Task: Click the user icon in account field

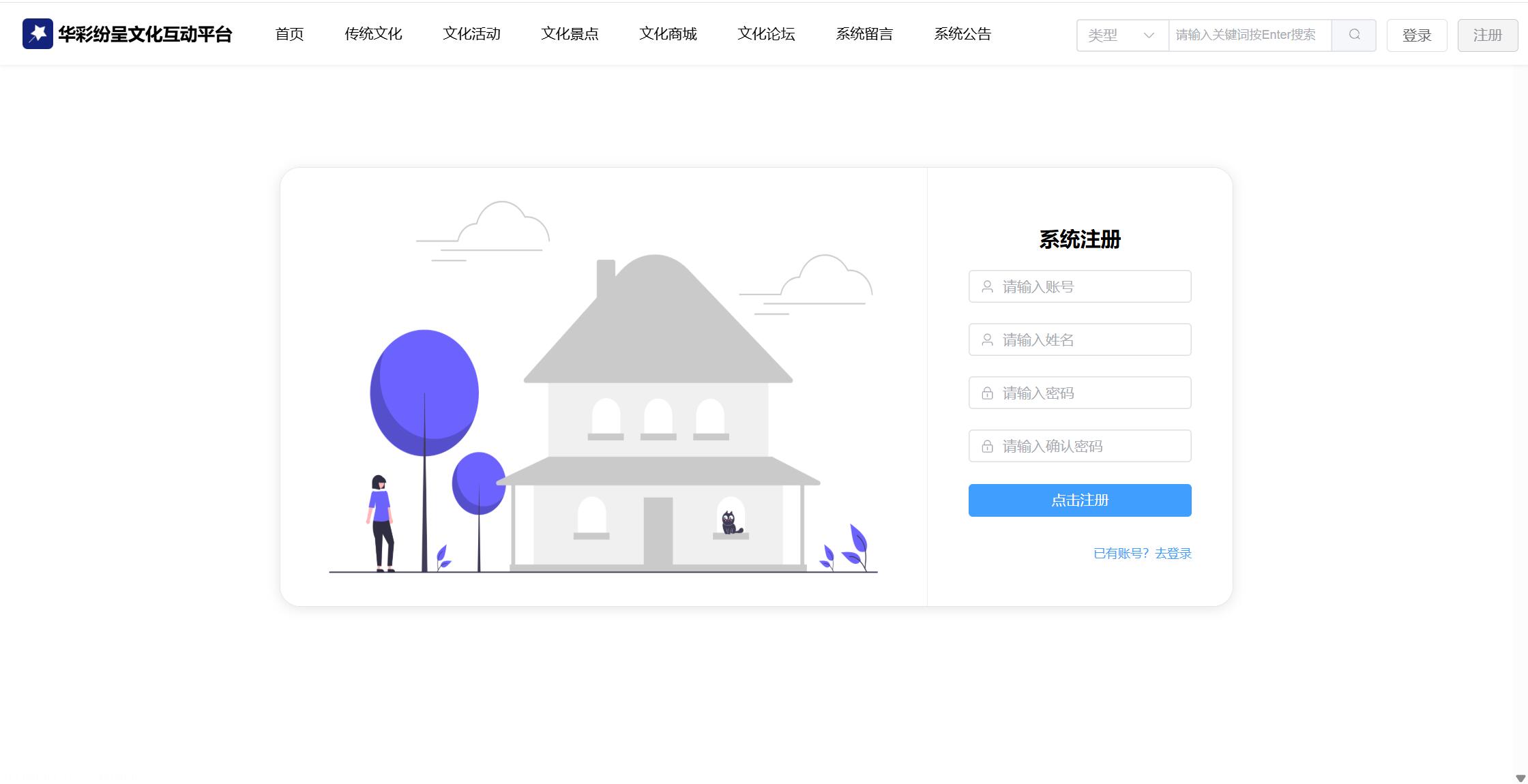Action: tap(987, 287)
